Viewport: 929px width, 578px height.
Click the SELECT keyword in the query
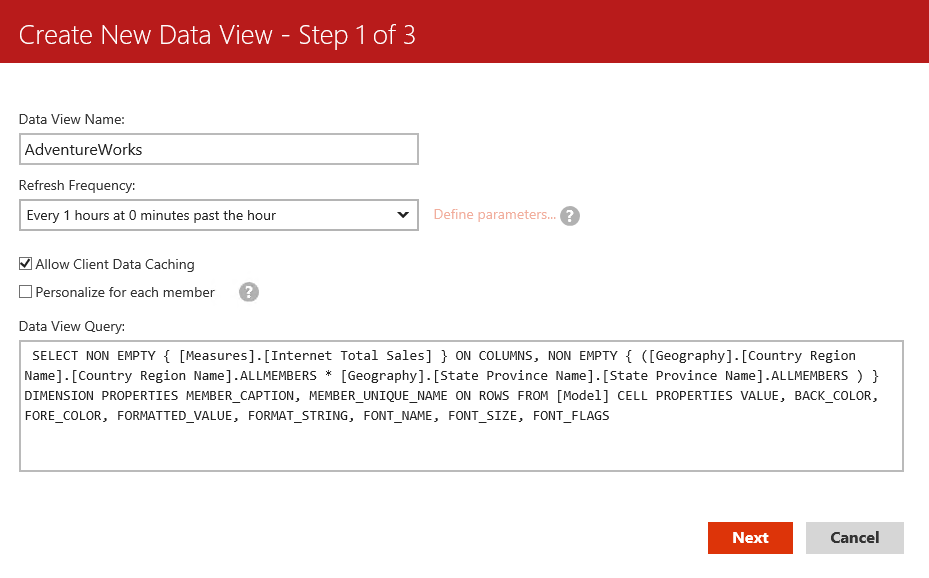tap(56, 356)
